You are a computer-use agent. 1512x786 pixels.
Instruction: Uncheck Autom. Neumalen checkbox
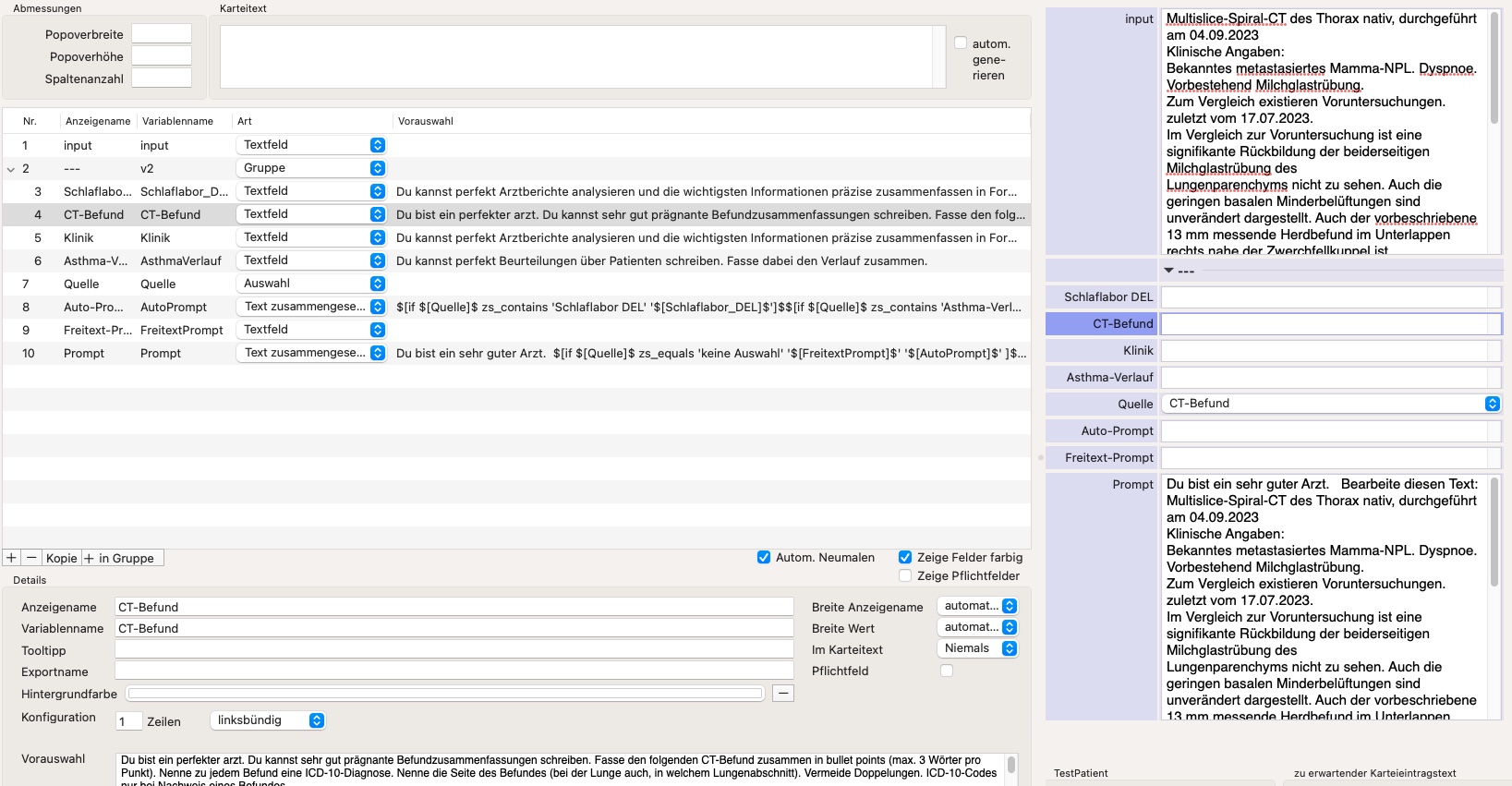764,557
